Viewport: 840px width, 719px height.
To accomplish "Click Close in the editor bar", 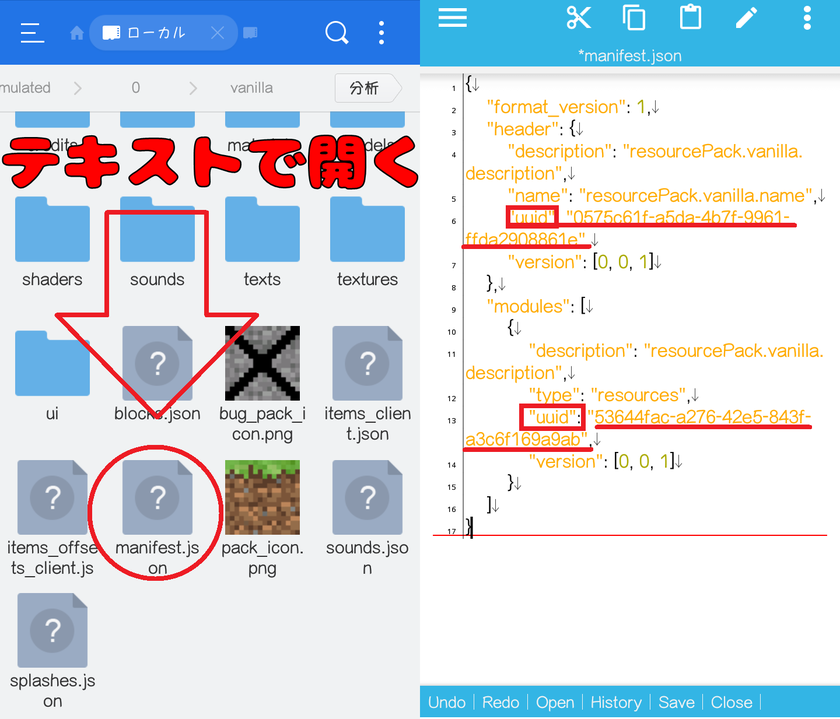I will (731, 702).
